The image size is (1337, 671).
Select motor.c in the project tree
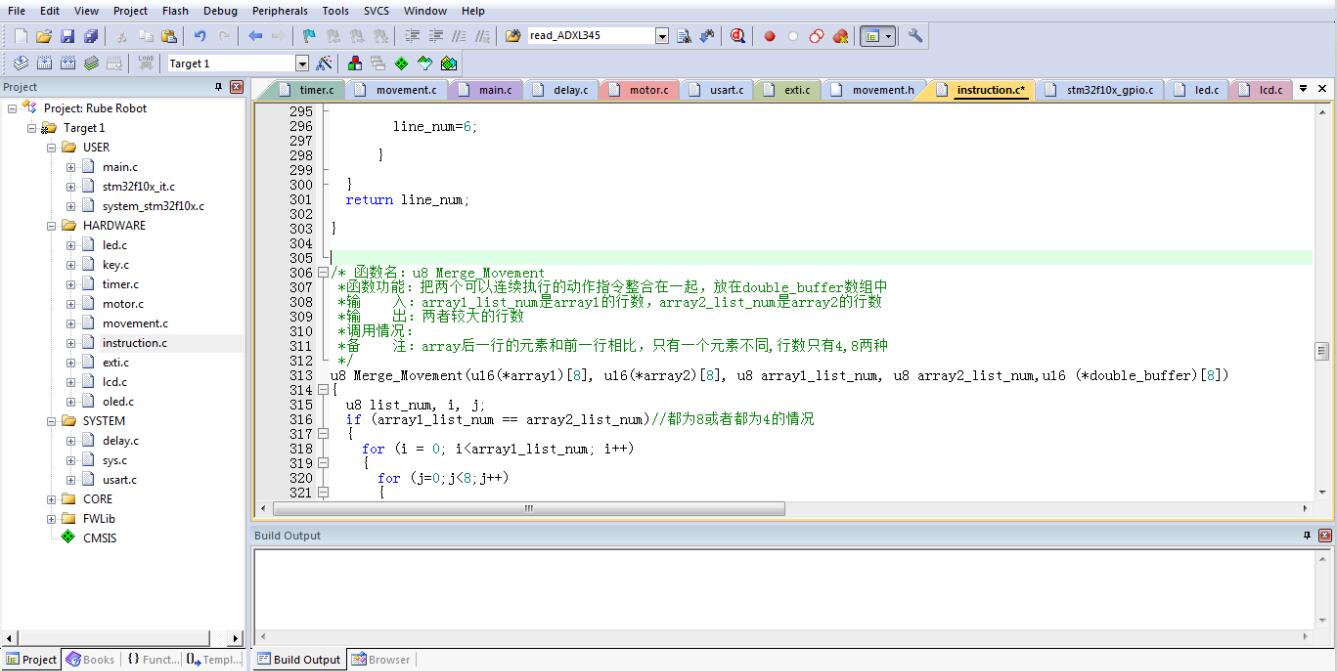pyautogui.click(x=122, y=304)
